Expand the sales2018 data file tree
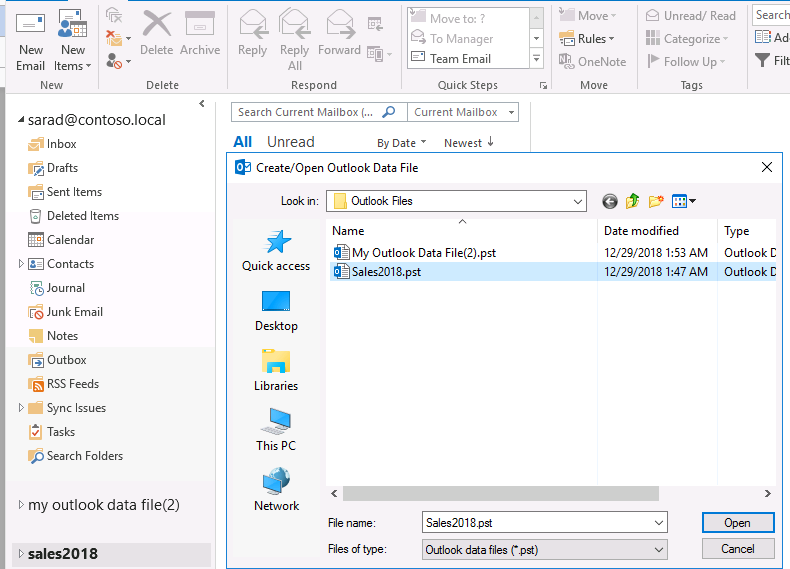Viewport: 790px width, 569px height. point(21,554)
